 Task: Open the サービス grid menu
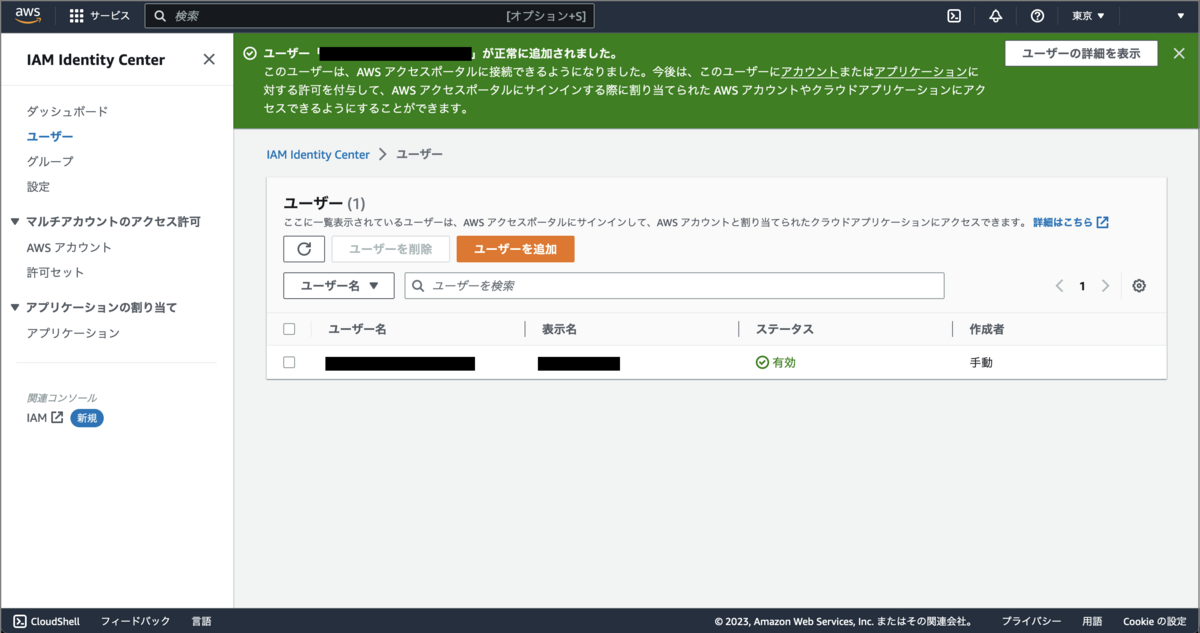99,16
